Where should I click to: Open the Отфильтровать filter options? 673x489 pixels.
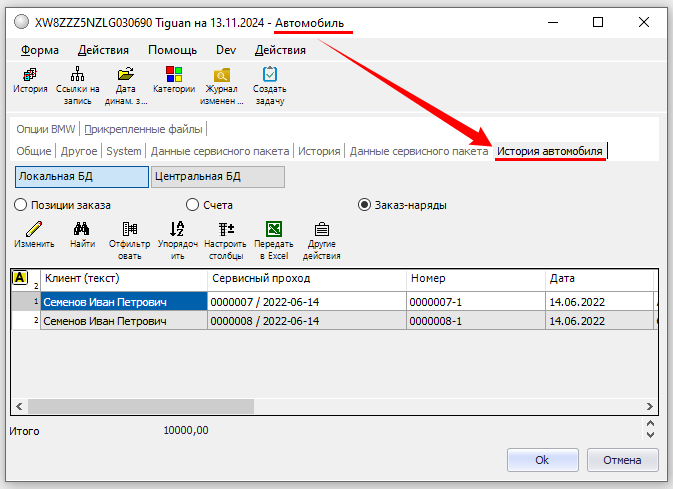(x=129, y=229)
